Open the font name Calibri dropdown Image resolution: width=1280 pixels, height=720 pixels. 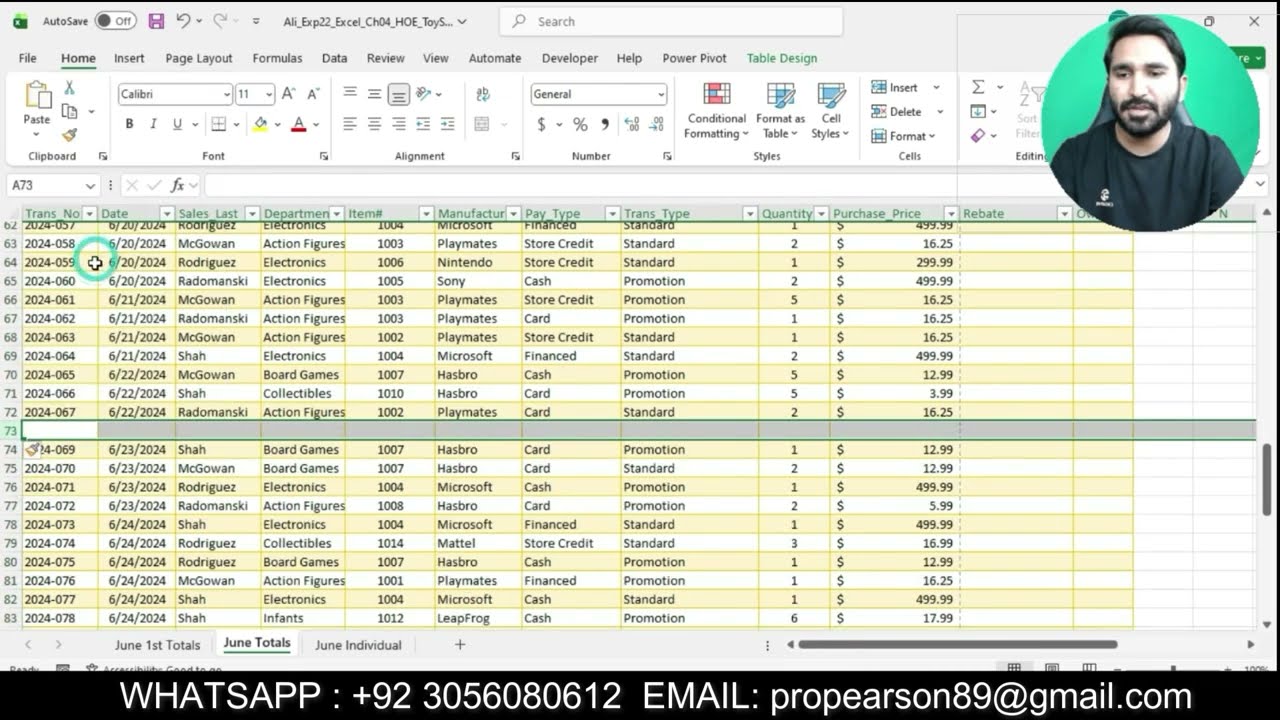227,94
